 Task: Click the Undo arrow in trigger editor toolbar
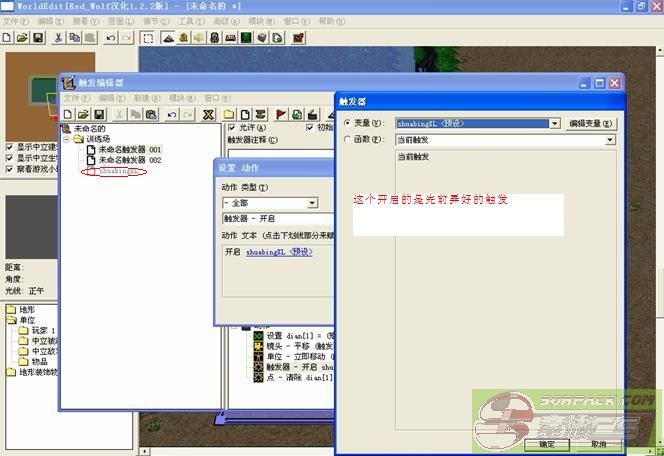click(171, 114)
